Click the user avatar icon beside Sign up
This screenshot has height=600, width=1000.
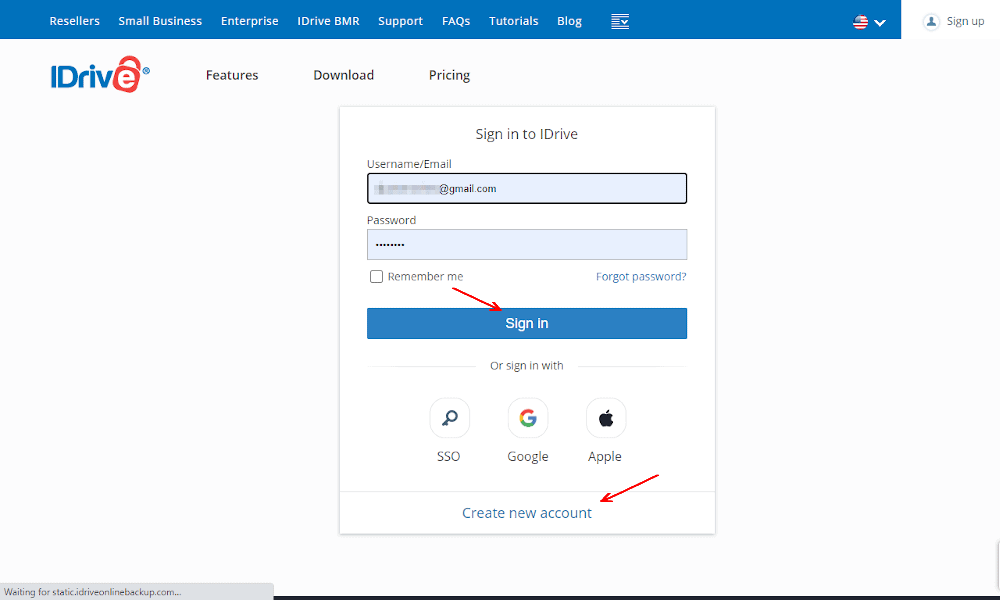pos(931,22)
